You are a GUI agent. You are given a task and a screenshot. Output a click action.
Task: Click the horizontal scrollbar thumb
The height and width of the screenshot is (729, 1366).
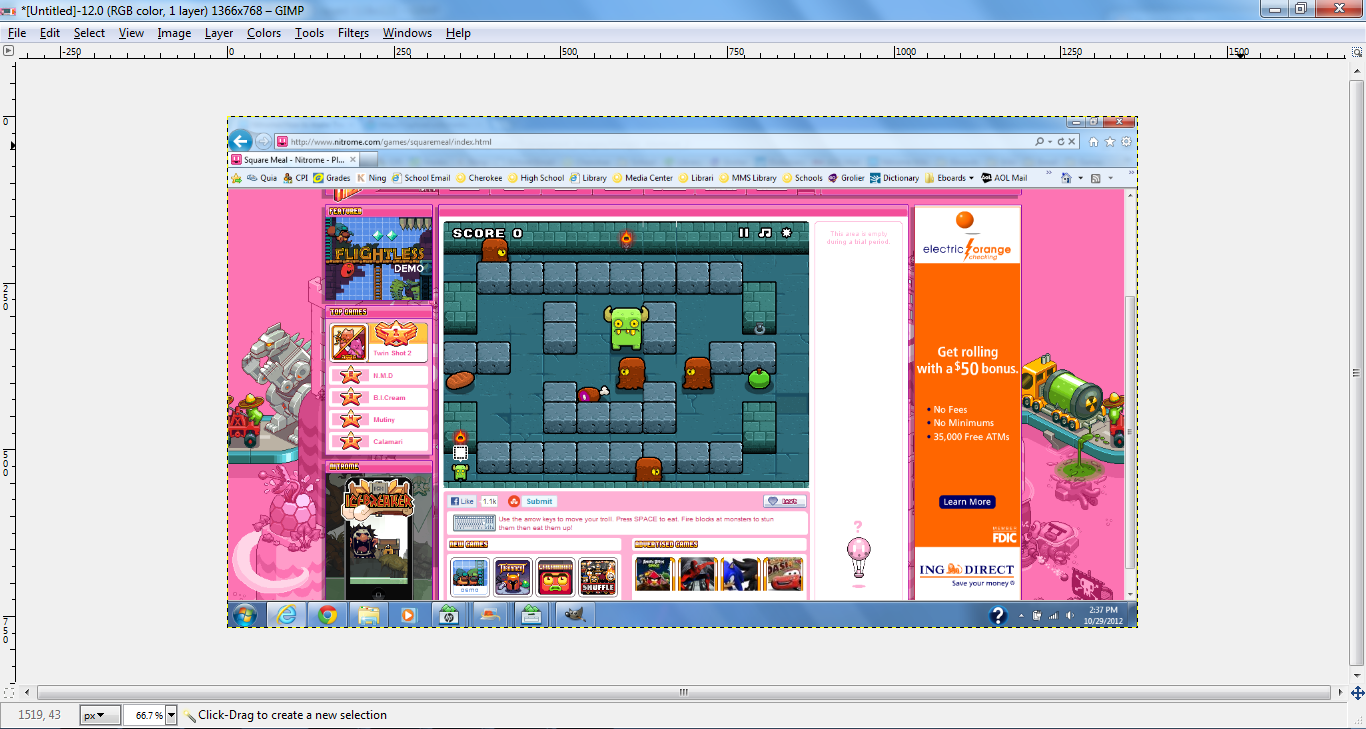(x=683, y=692)
